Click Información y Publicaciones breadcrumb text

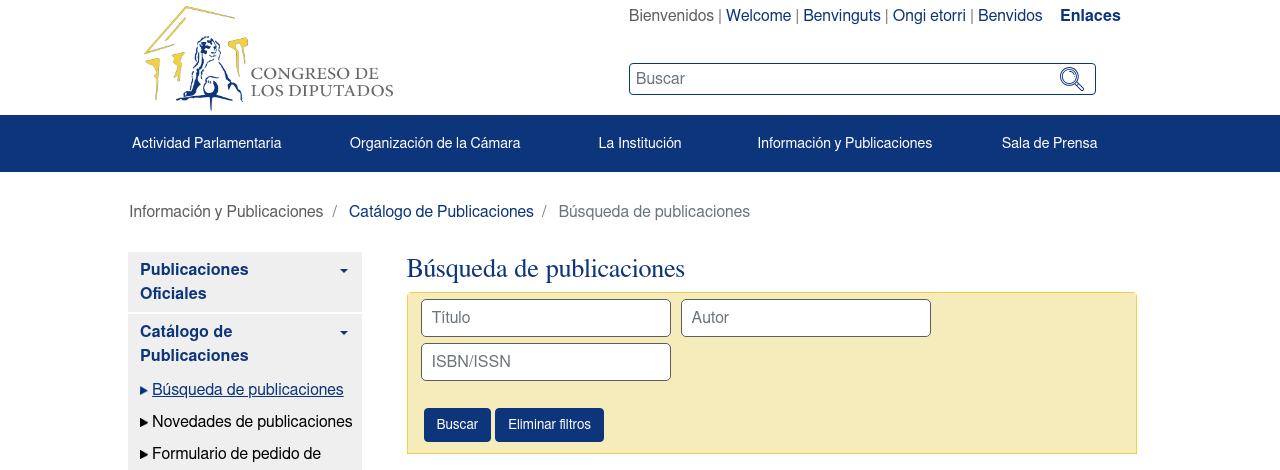[x=226, y=212]
